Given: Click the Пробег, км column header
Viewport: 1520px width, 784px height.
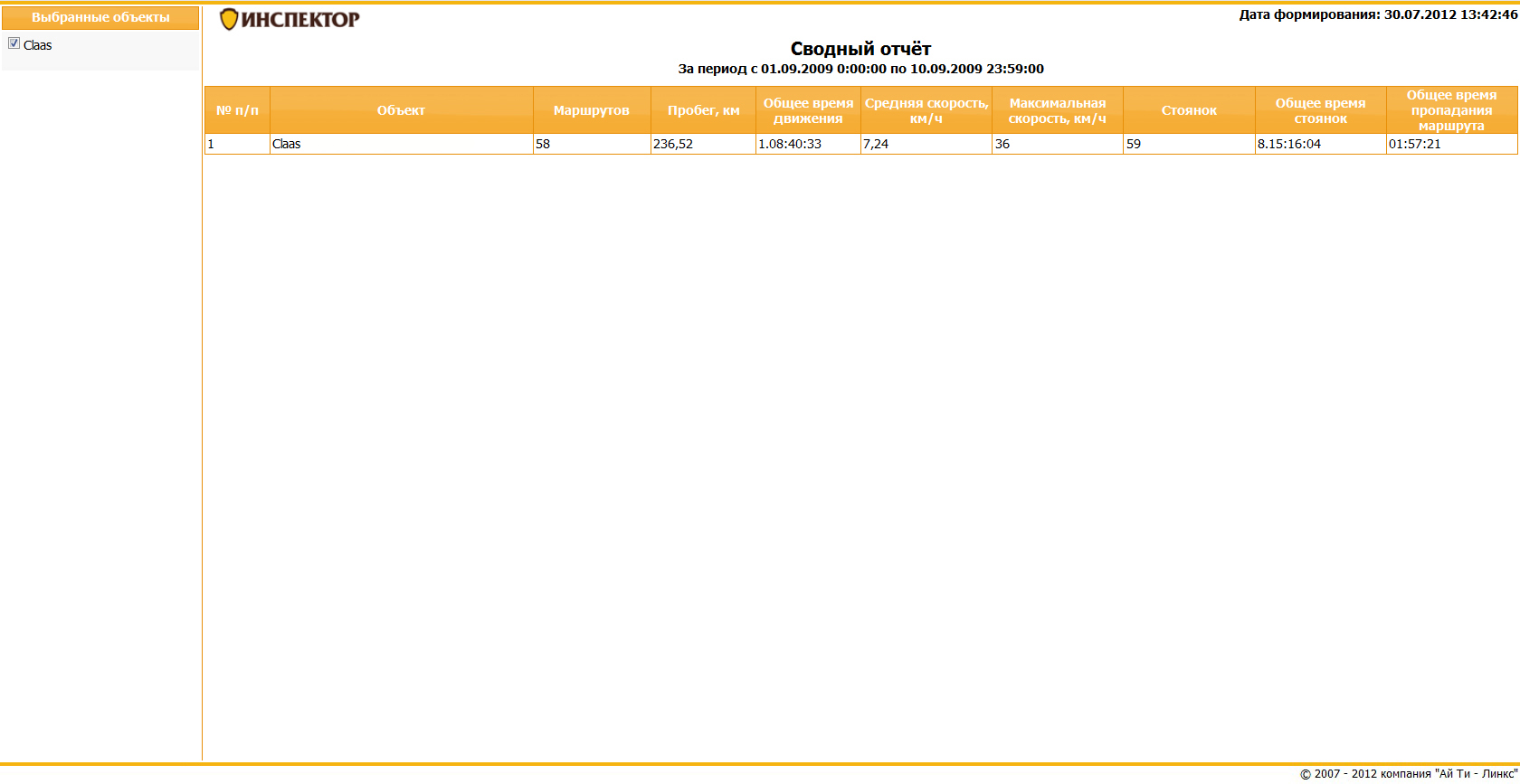Looking at the screenshot, I should (703, 110).
